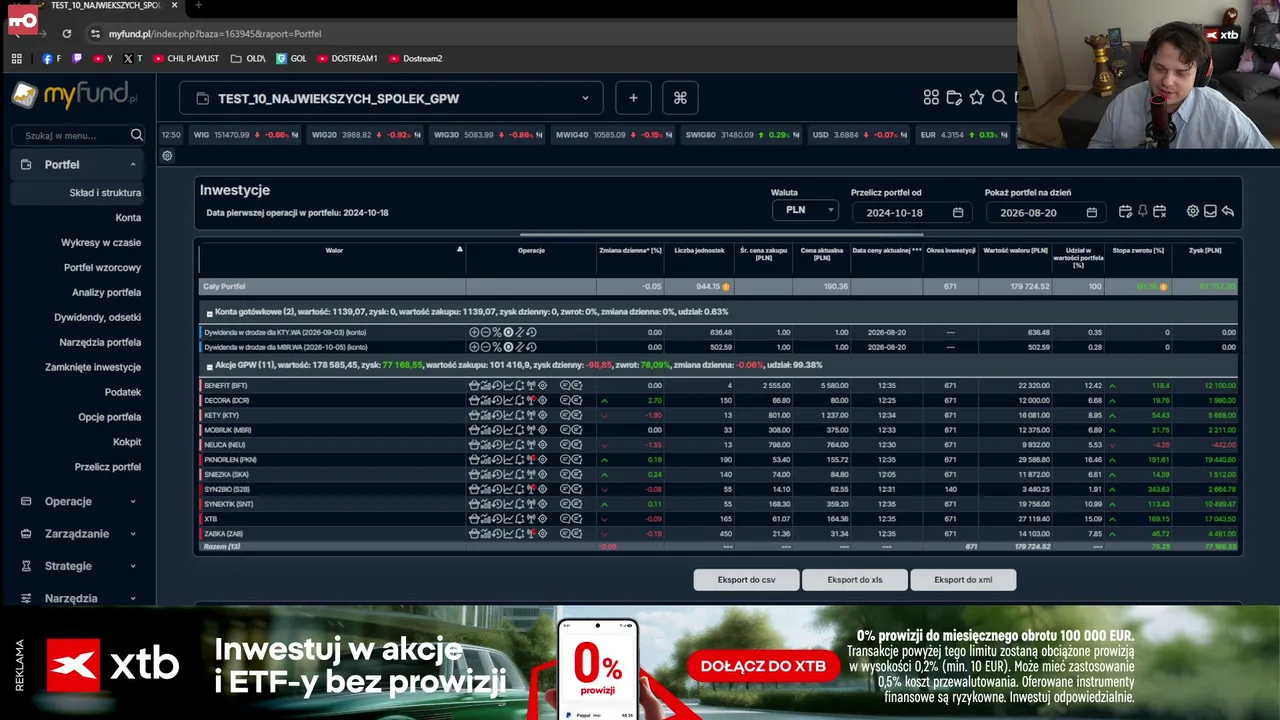Expand the Zarządzanie sidebar section

point(77,534)
